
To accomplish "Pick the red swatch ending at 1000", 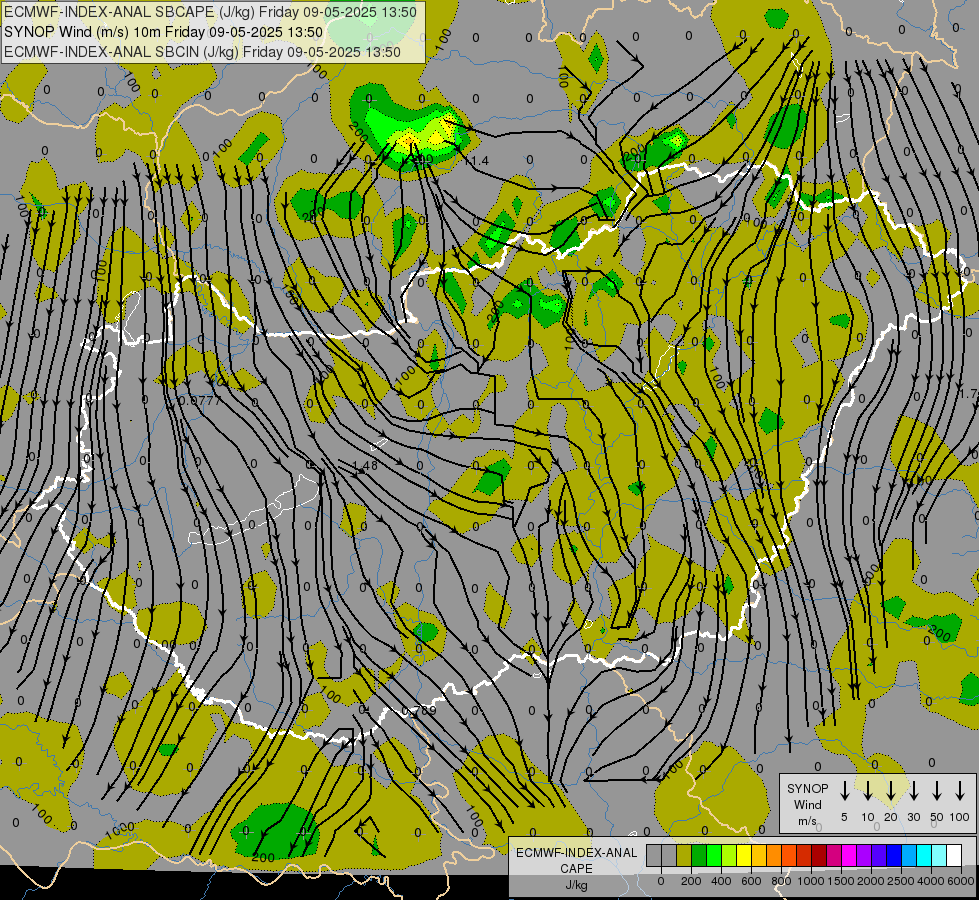I will (x=804, y=855).
